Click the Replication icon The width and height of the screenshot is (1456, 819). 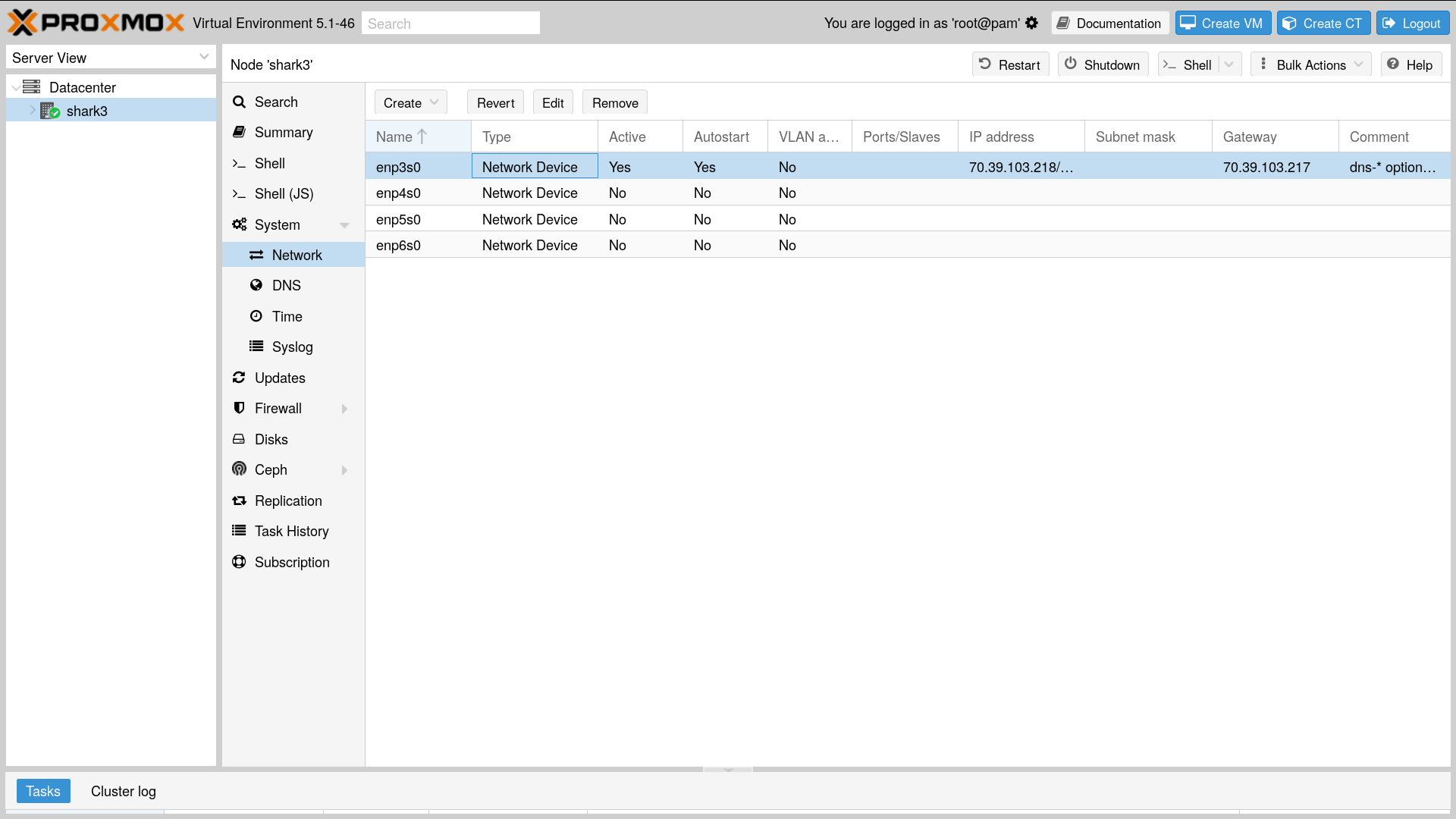pyautogui.click(x=239, y=500)
